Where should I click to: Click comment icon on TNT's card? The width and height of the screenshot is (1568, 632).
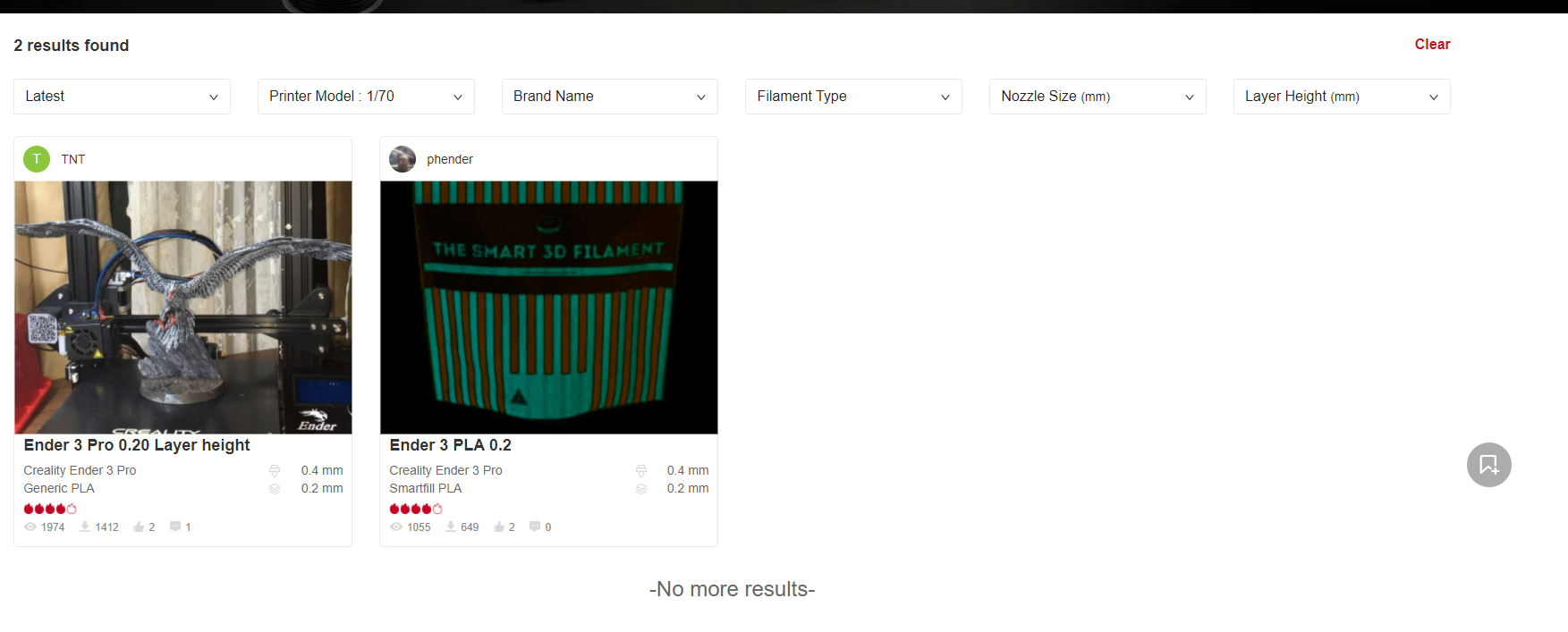(x=175, y=527)
